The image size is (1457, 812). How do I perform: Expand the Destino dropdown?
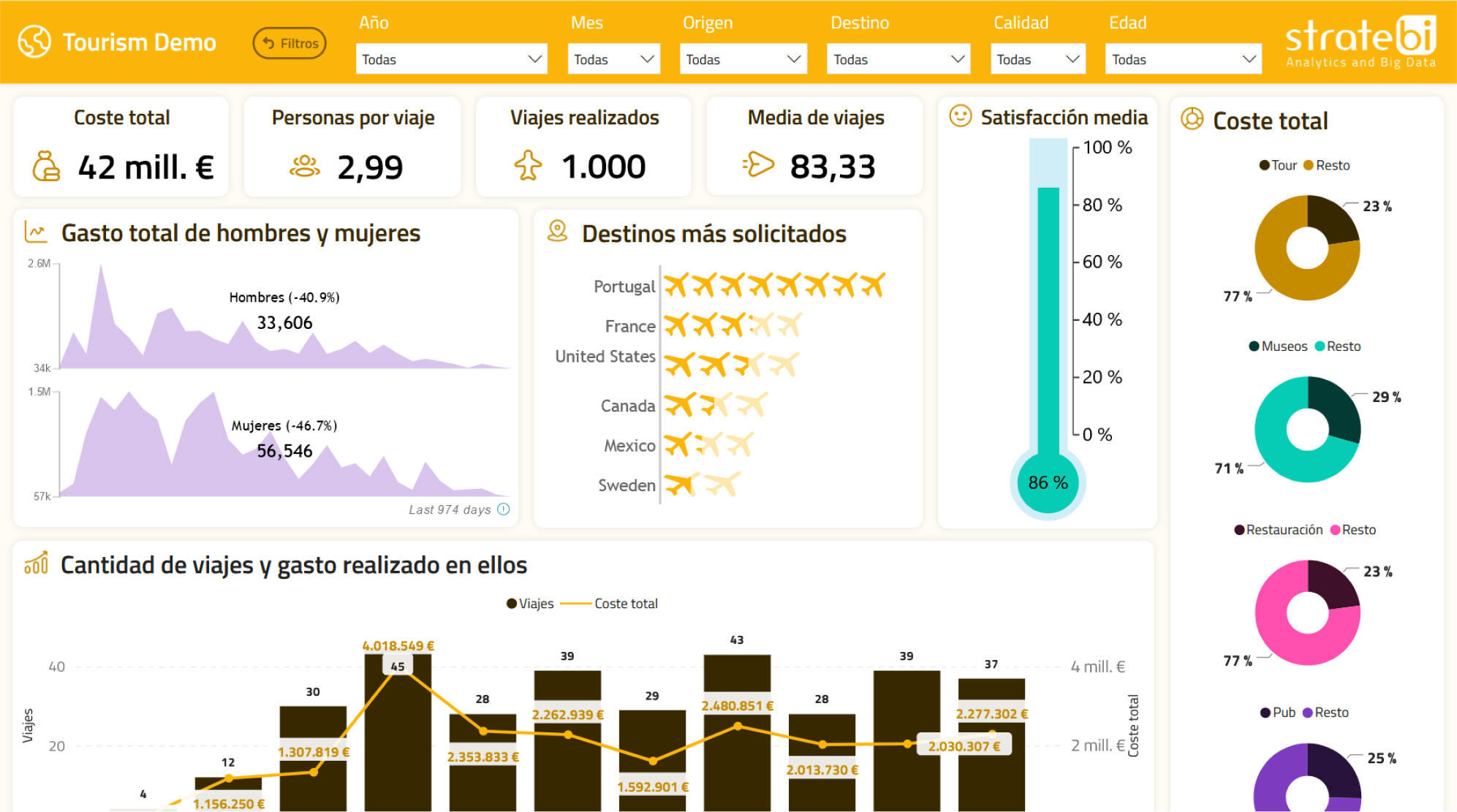pyautogui.click(x=898, y=59)
